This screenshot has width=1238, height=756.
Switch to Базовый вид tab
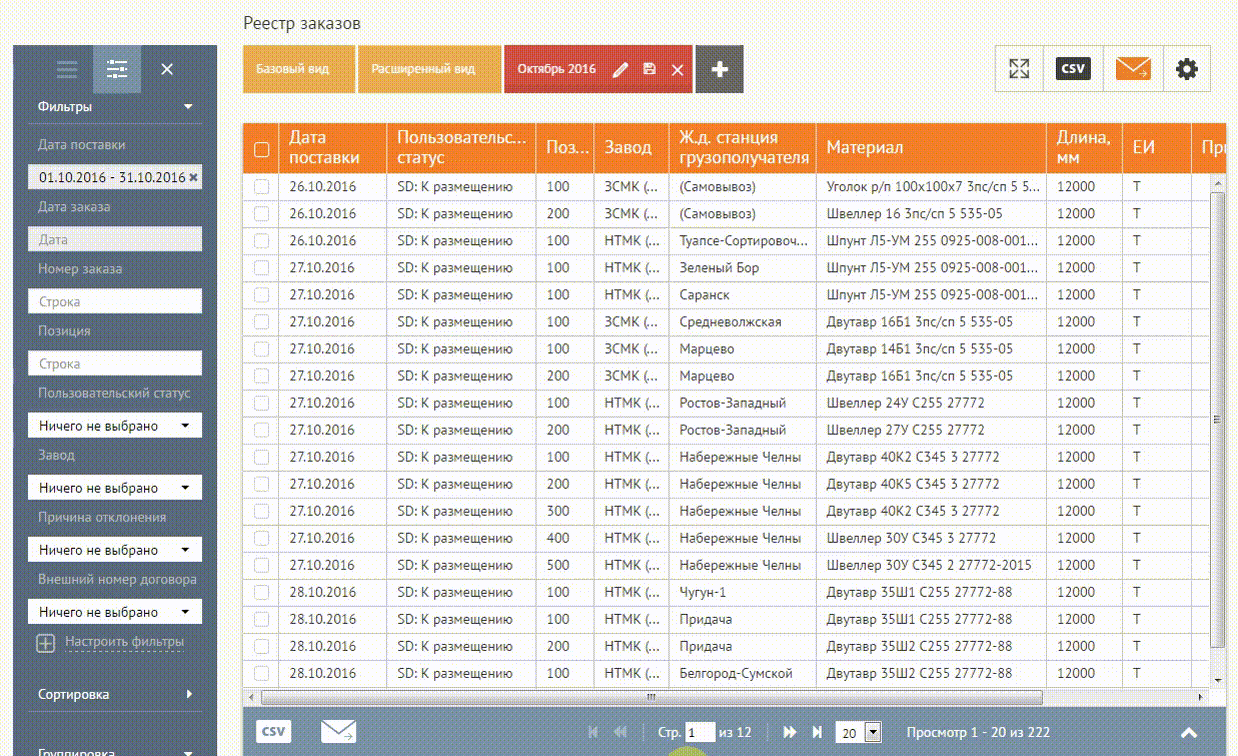coord(292,70)
